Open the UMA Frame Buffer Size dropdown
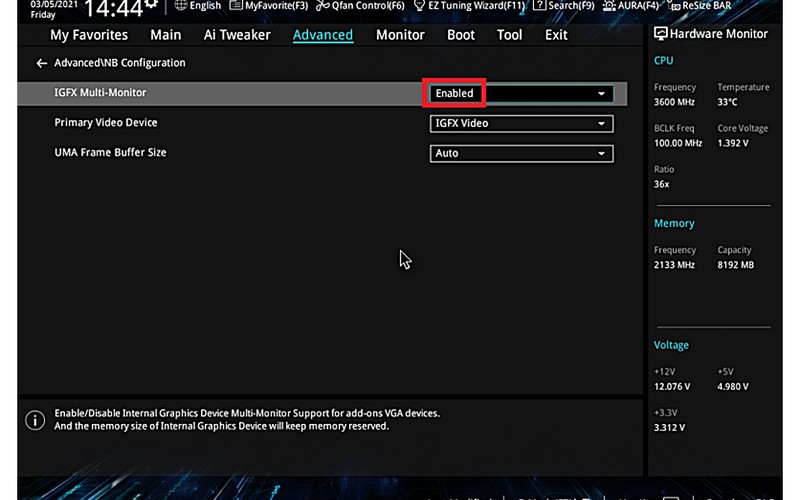800x500 pixels. tap(521, 153)
